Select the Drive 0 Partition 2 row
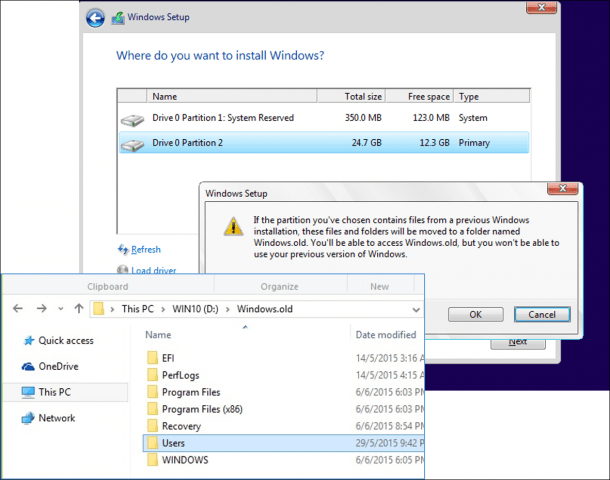Screen dimensions: 610x480 click(x=324, y=142)
